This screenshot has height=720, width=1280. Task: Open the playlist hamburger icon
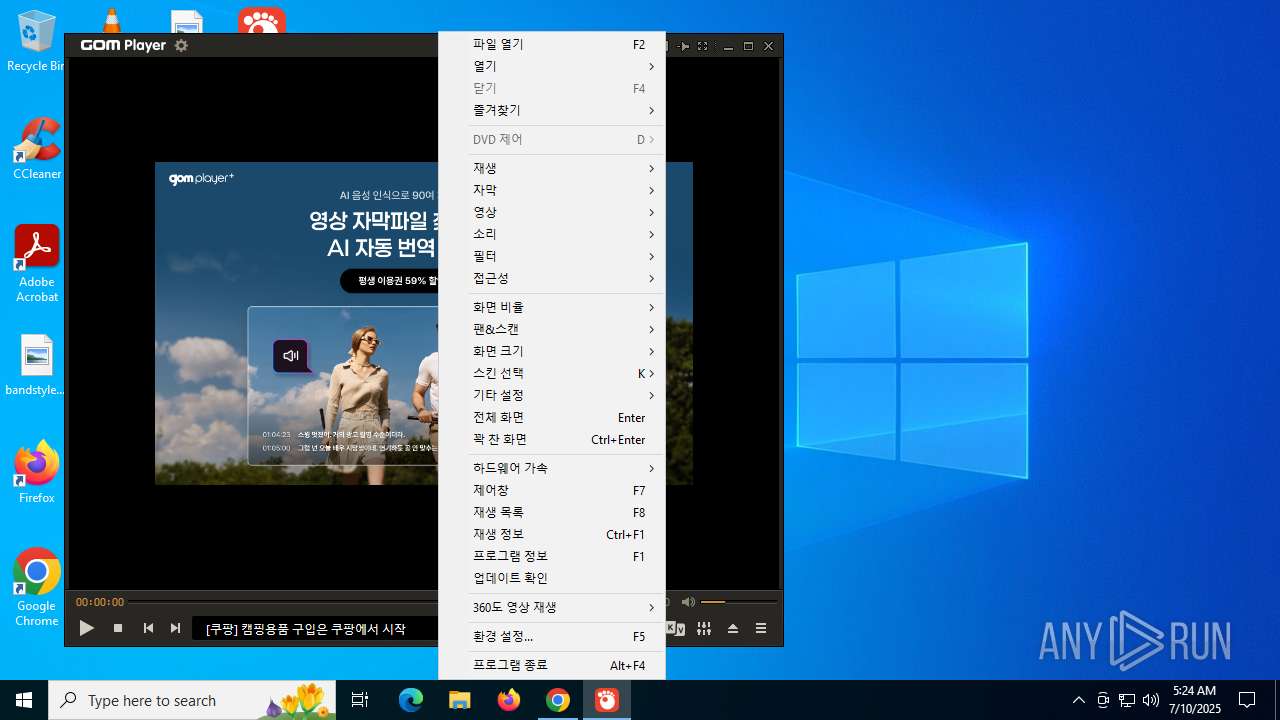pyautogui.click(x=761, y=628)
